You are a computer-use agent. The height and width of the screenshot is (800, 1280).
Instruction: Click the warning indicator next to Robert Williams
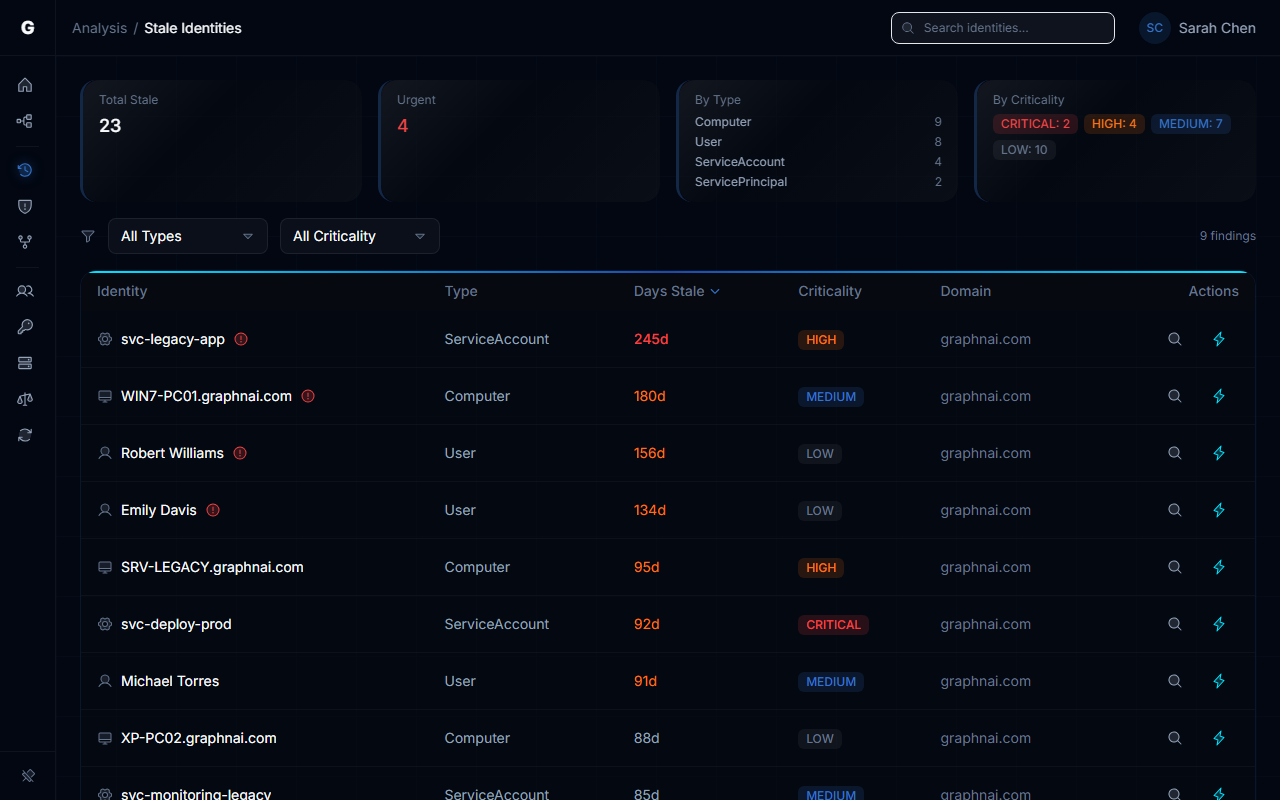(x=240, y=453)
